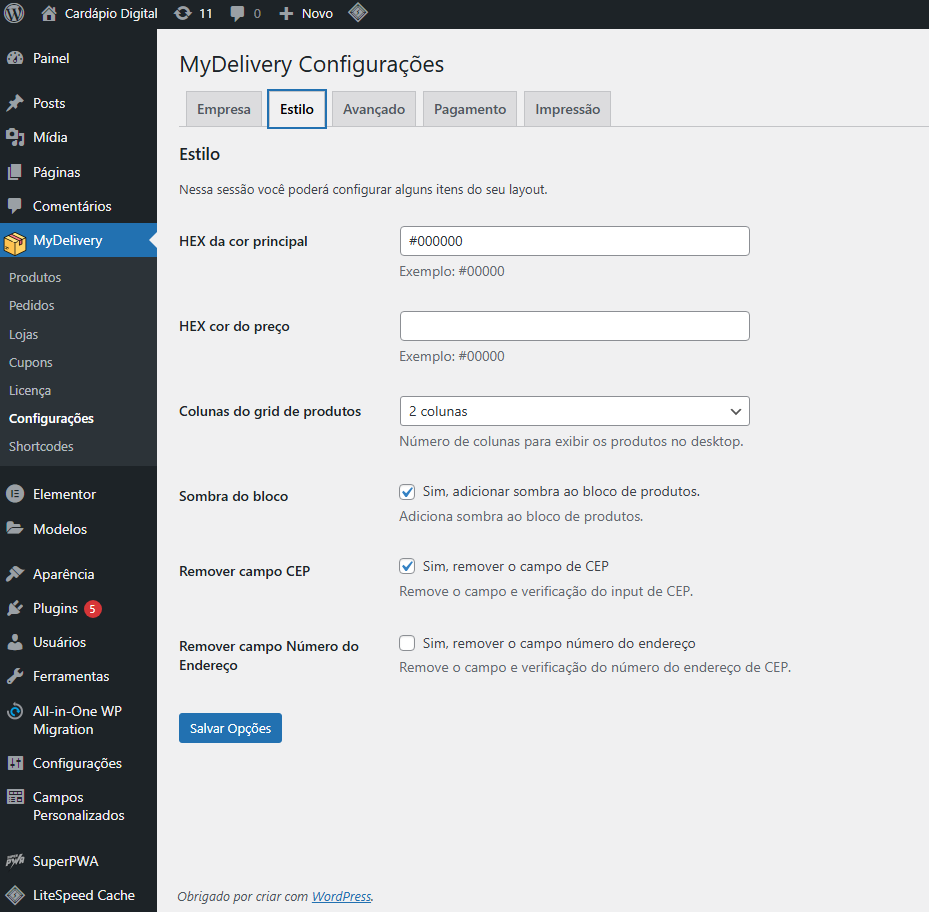Click the Plugins plug icon in sidebar
Screen dimensions: 929x912
15,608
